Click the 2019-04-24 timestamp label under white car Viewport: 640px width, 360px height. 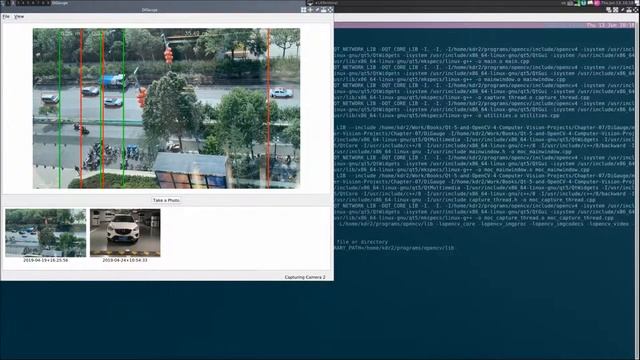pos(125,260)
